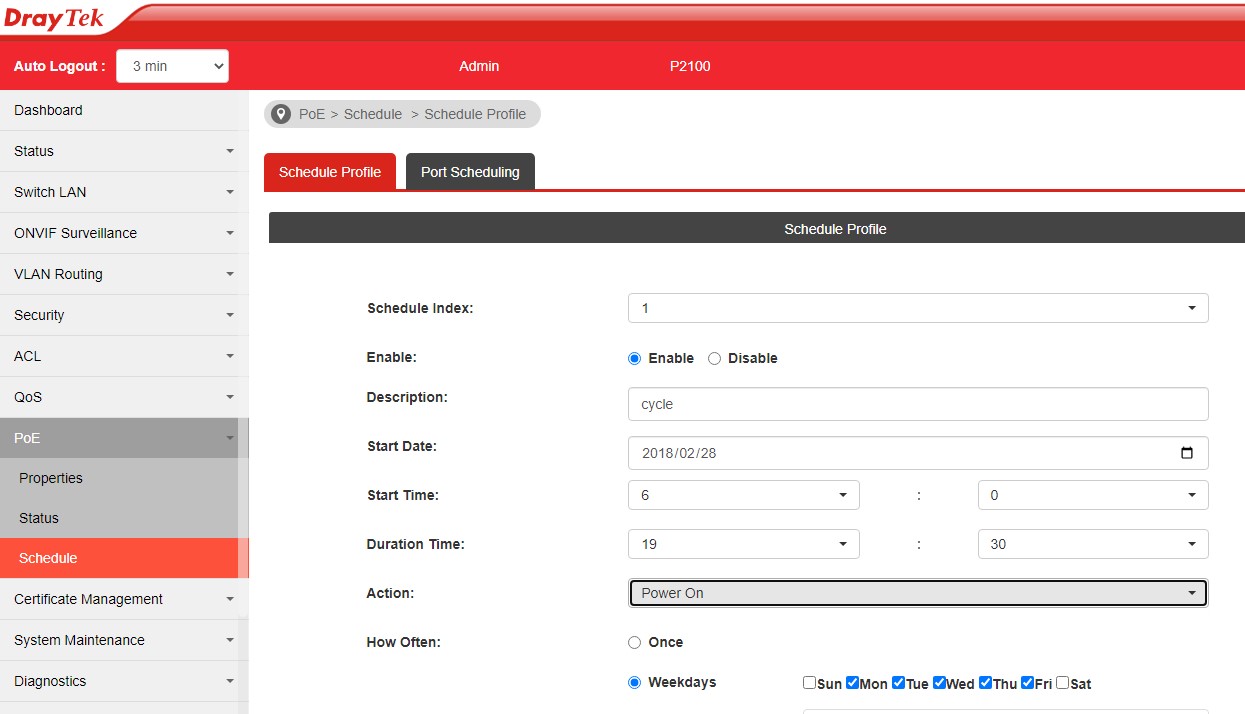The width and height of the screenshot is (1245, 714).
Task: Open the Duration Time minutes dropdown
Action: tap(1092, 544)
